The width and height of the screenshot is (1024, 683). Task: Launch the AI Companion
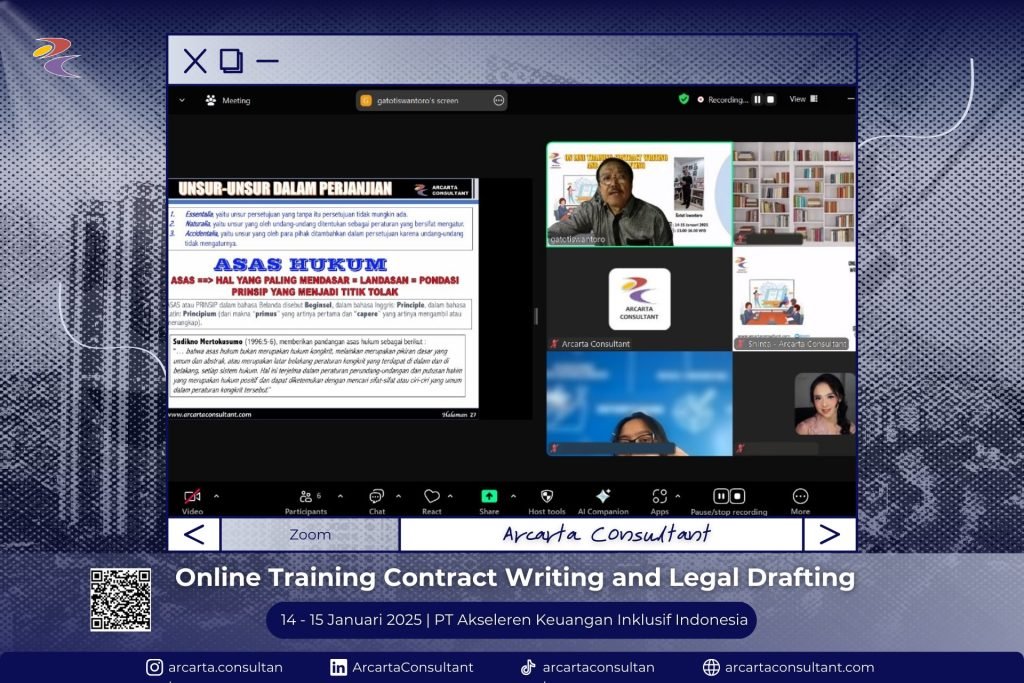point(603,497)
